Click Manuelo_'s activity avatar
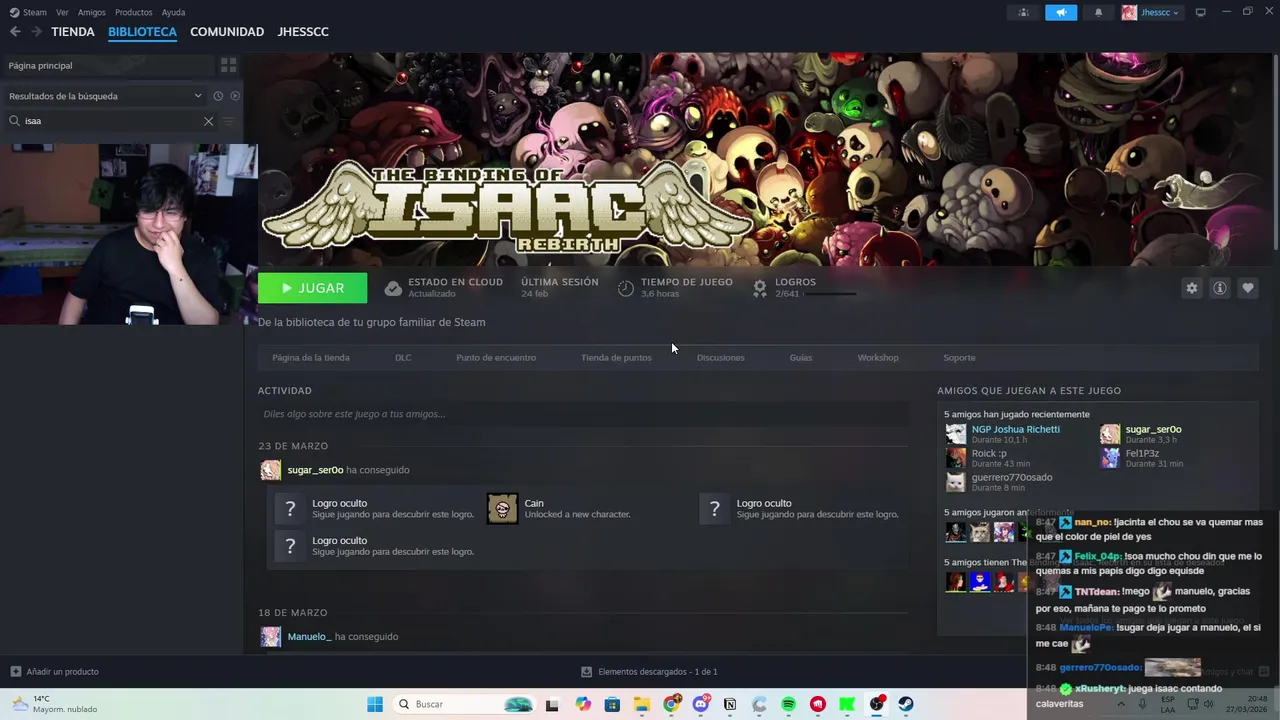The height and width of the screenshot is (720, 1280). 270,637
